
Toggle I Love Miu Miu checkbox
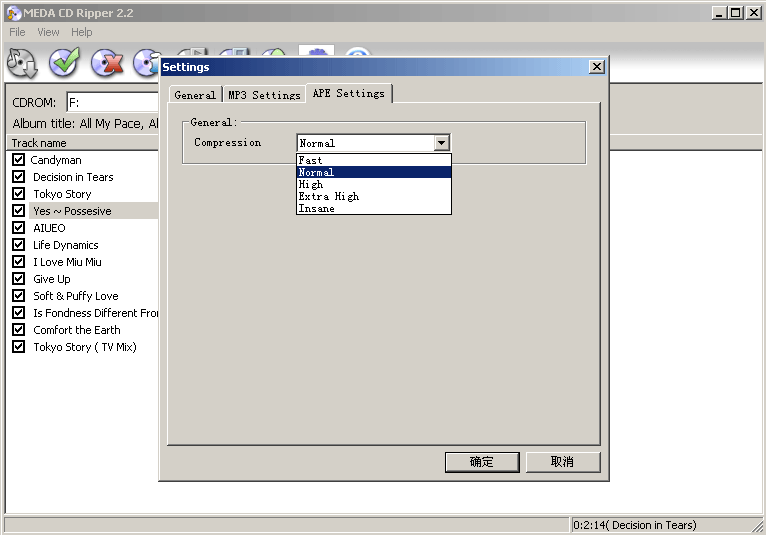(19, 261)
